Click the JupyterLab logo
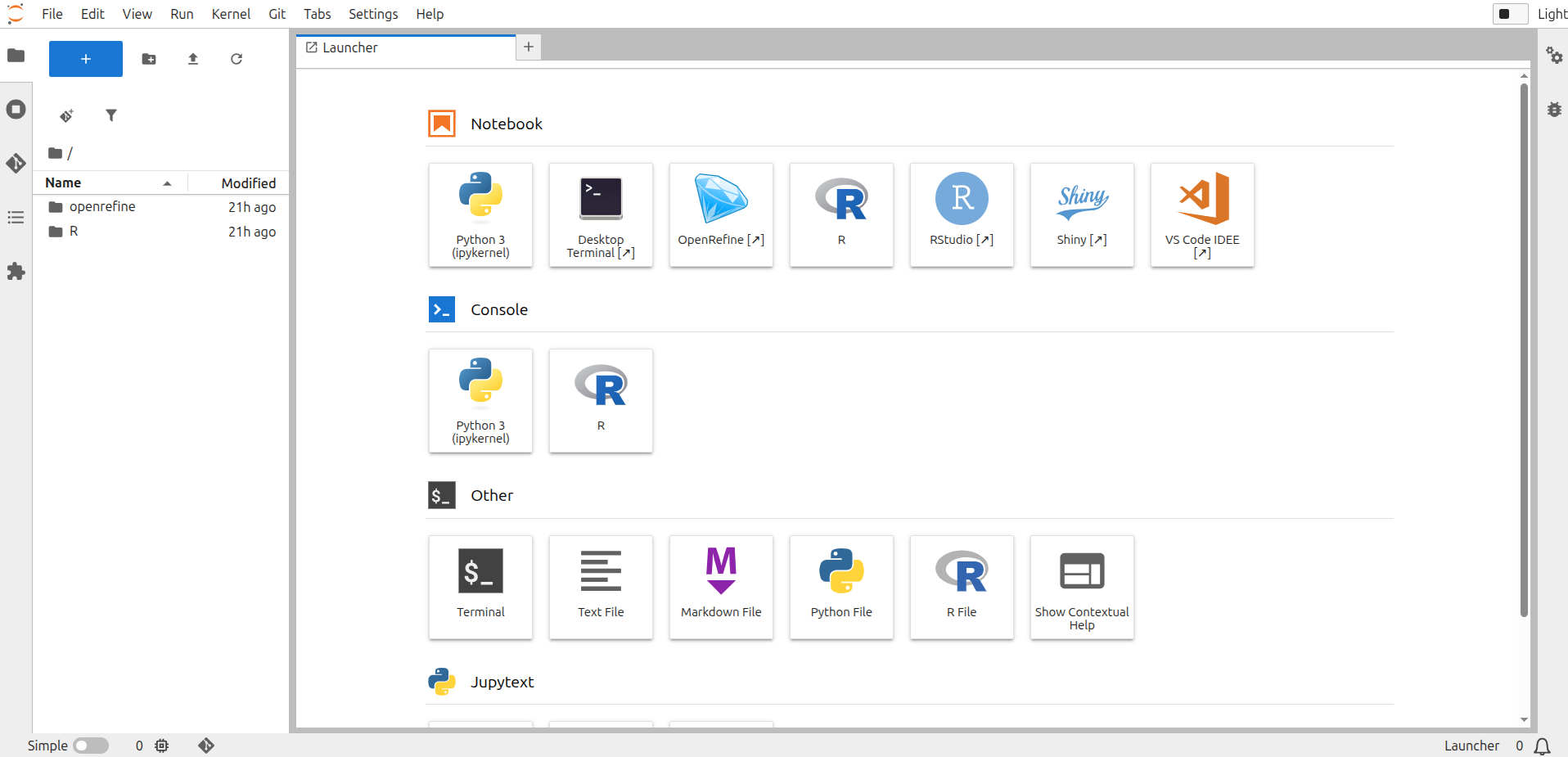 point(16,14)
